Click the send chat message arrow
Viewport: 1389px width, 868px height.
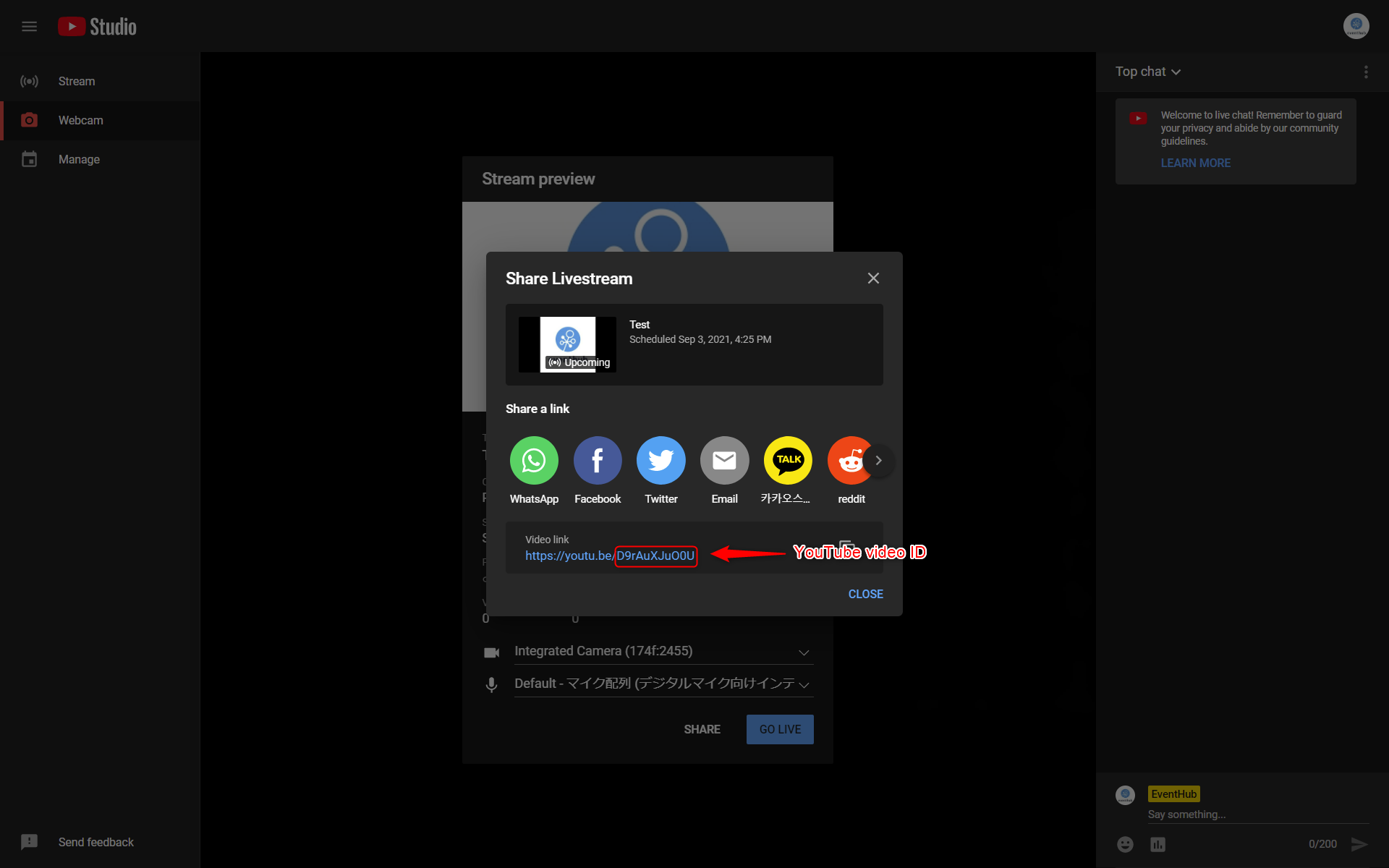(1359, 844)
